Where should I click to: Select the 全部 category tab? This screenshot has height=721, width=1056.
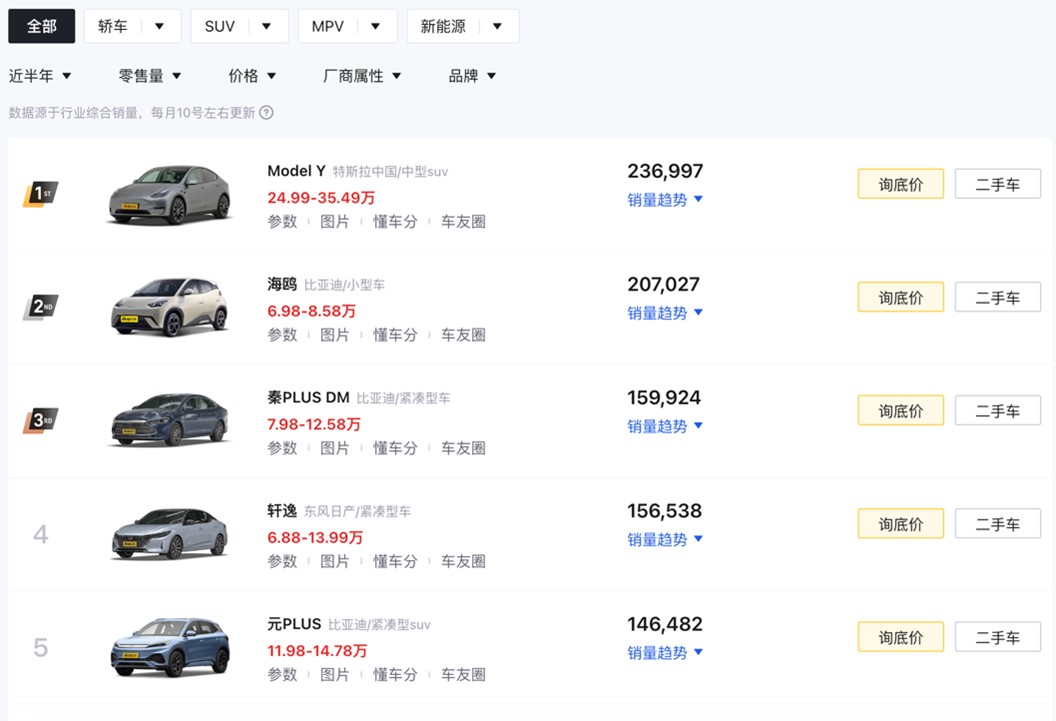pyautogui.click(x=41, y=26)
